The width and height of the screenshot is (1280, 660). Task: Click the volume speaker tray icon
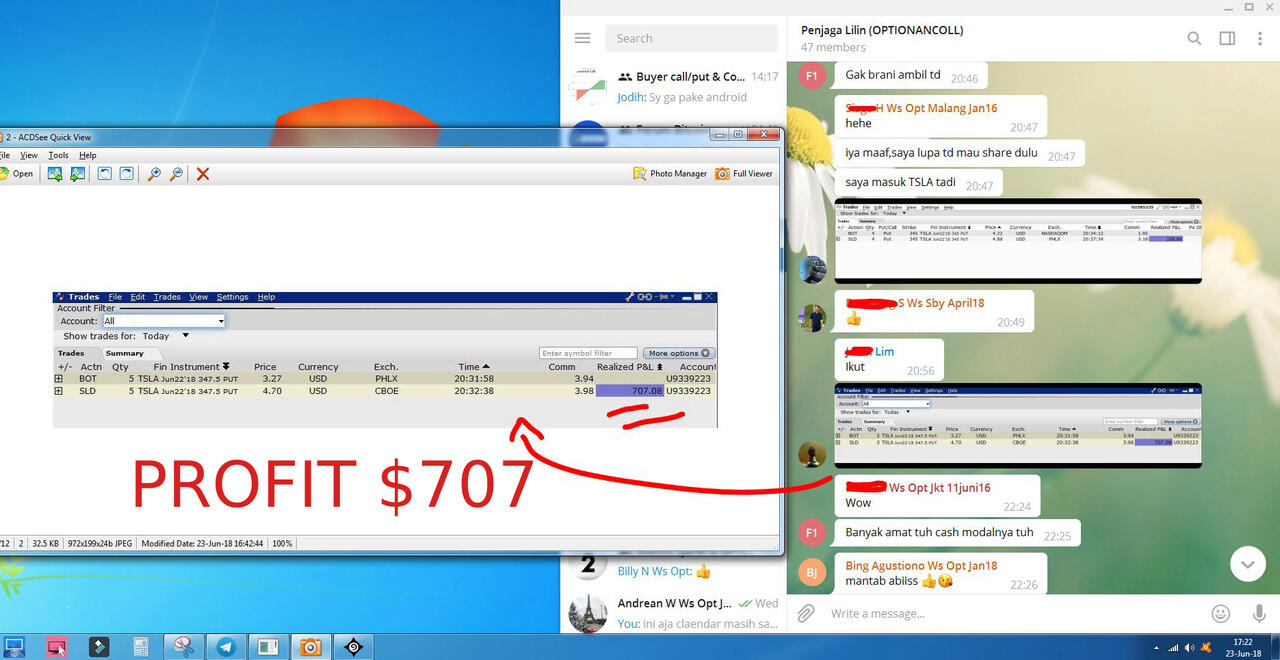(x=1190, y=648)
